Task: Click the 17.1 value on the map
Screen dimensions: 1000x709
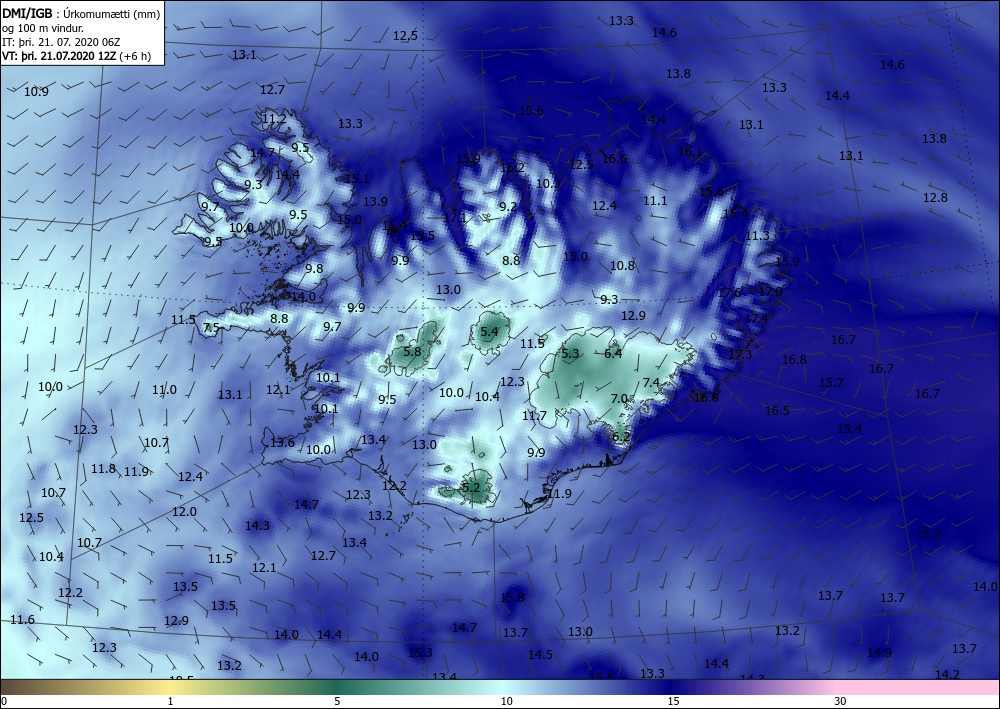Action: coord(455,217)
